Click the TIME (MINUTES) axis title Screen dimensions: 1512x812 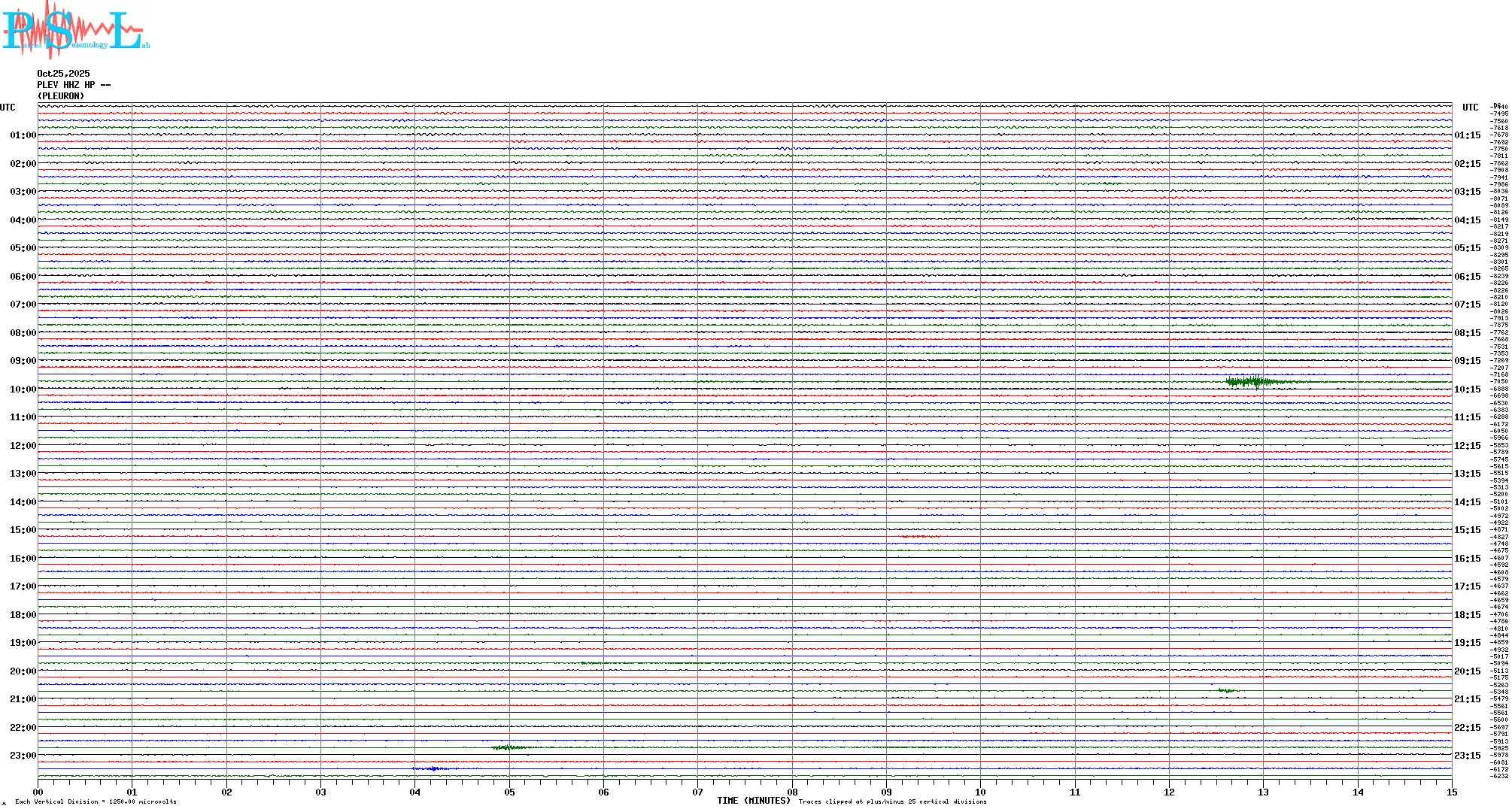click(x=753, y=801)
